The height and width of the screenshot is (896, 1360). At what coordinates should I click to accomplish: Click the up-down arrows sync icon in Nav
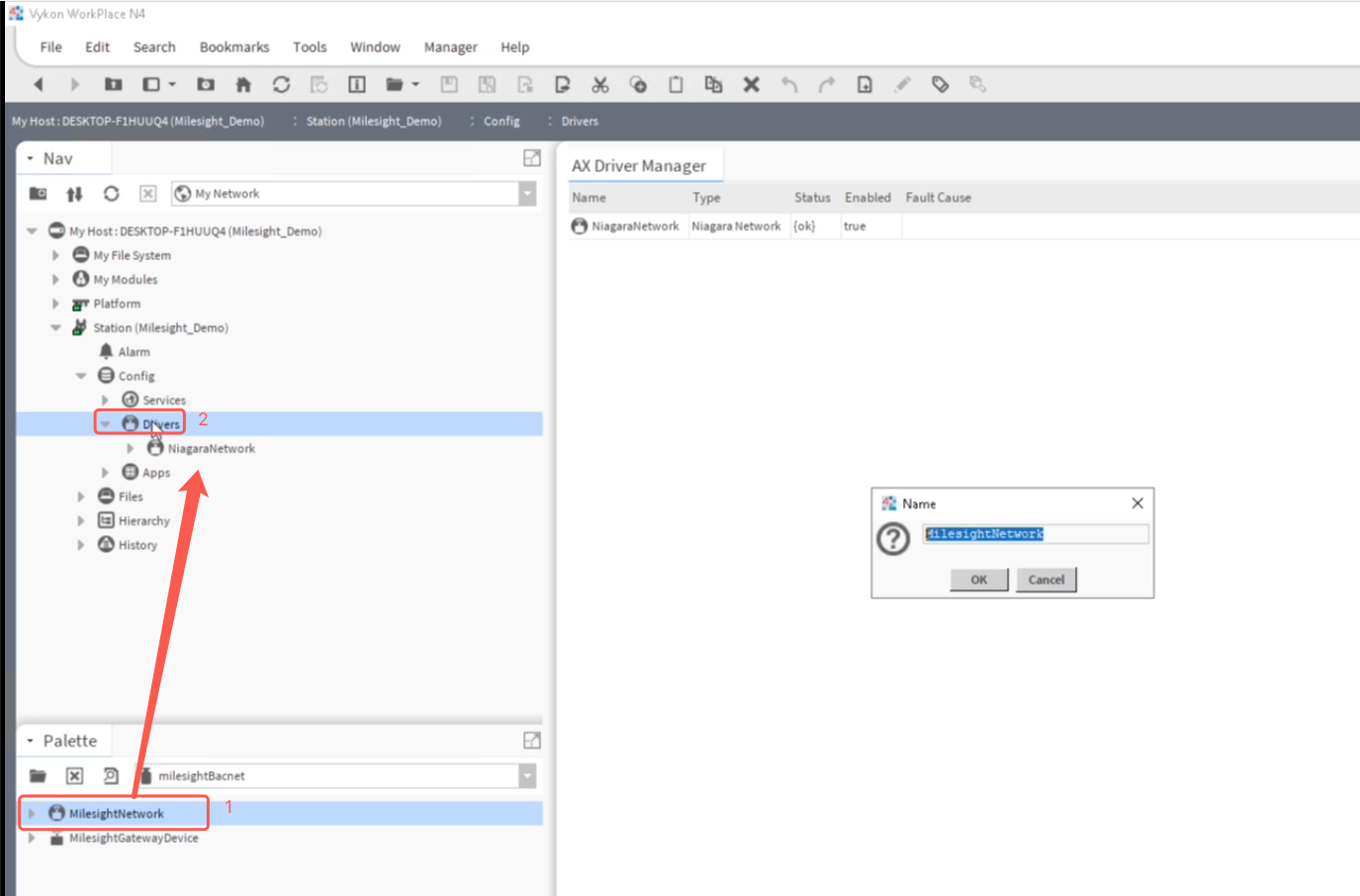(74, 194)
